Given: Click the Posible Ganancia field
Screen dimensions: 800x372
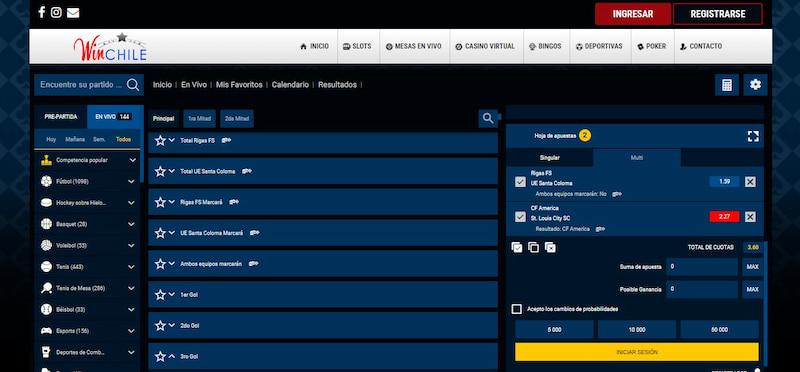Looking at the screenshot, I should click(702, 289).
